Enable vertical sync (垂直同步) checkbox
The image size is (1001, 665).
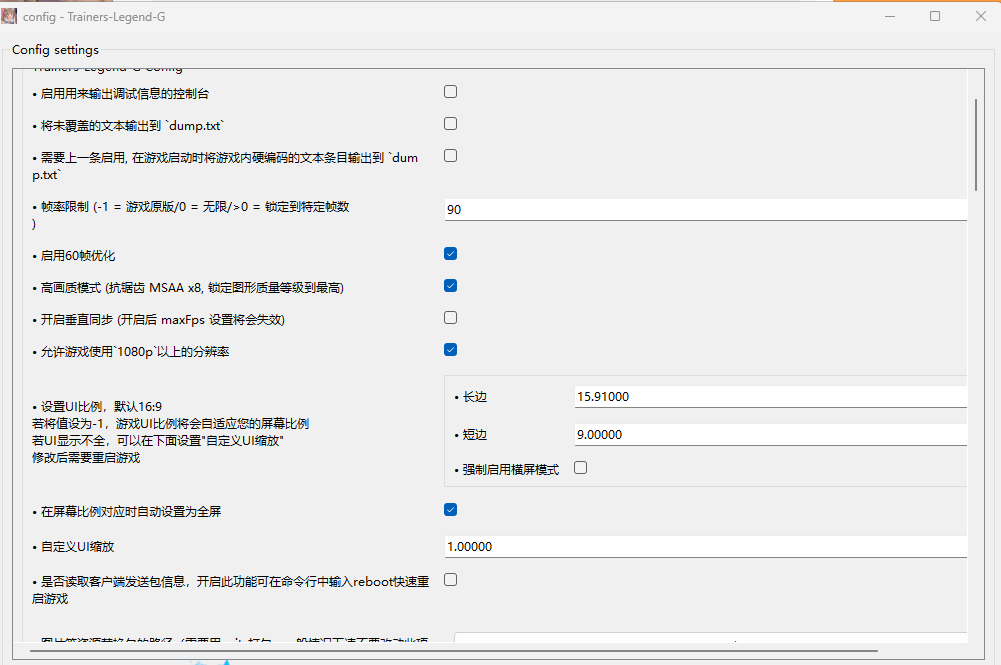coord(450,317)
